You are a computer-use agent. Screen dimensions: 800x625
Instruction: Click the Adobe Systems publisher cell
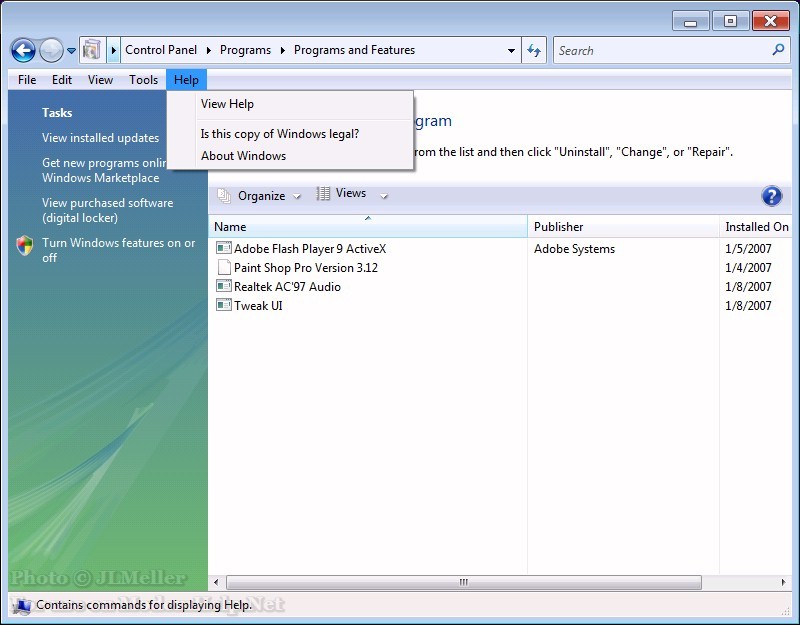[574, 248]
